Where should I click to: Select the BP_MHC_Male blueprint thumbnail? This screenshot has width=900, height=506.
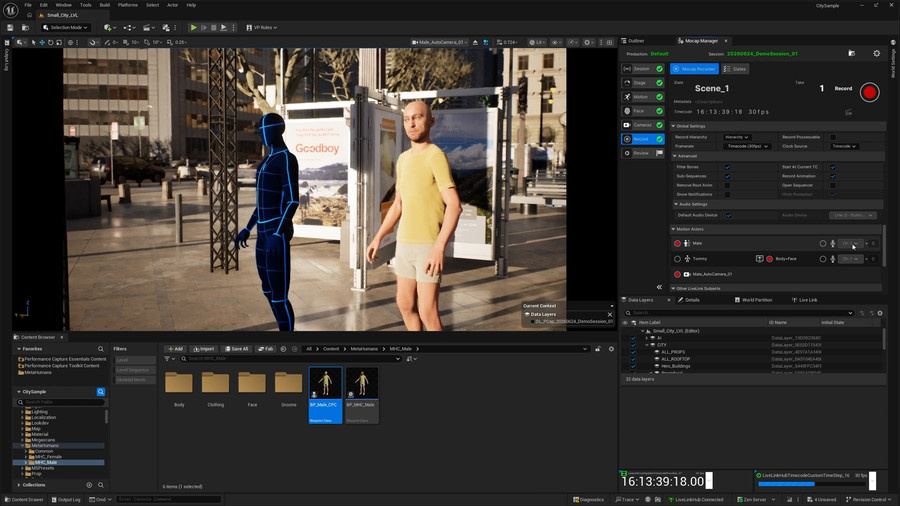point(362,395)
